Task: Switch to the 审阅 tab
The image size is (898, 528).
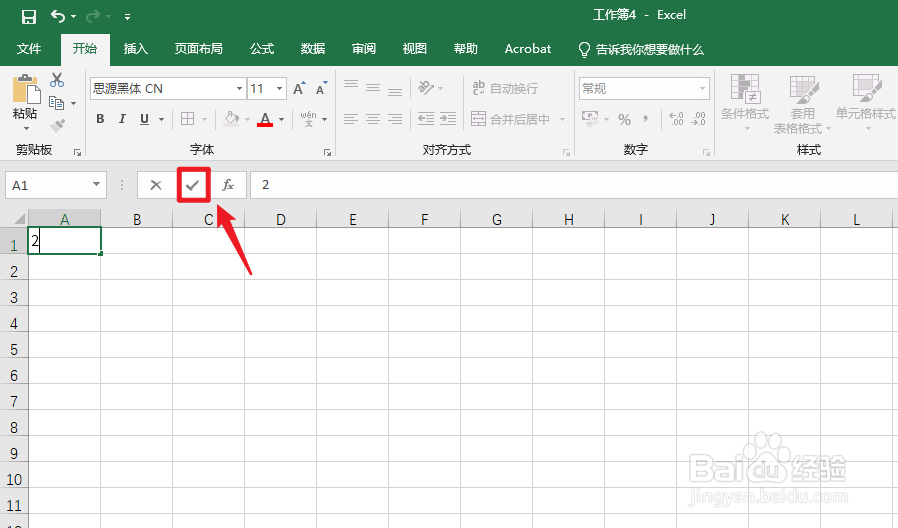Action: click(x=364, y=49)
